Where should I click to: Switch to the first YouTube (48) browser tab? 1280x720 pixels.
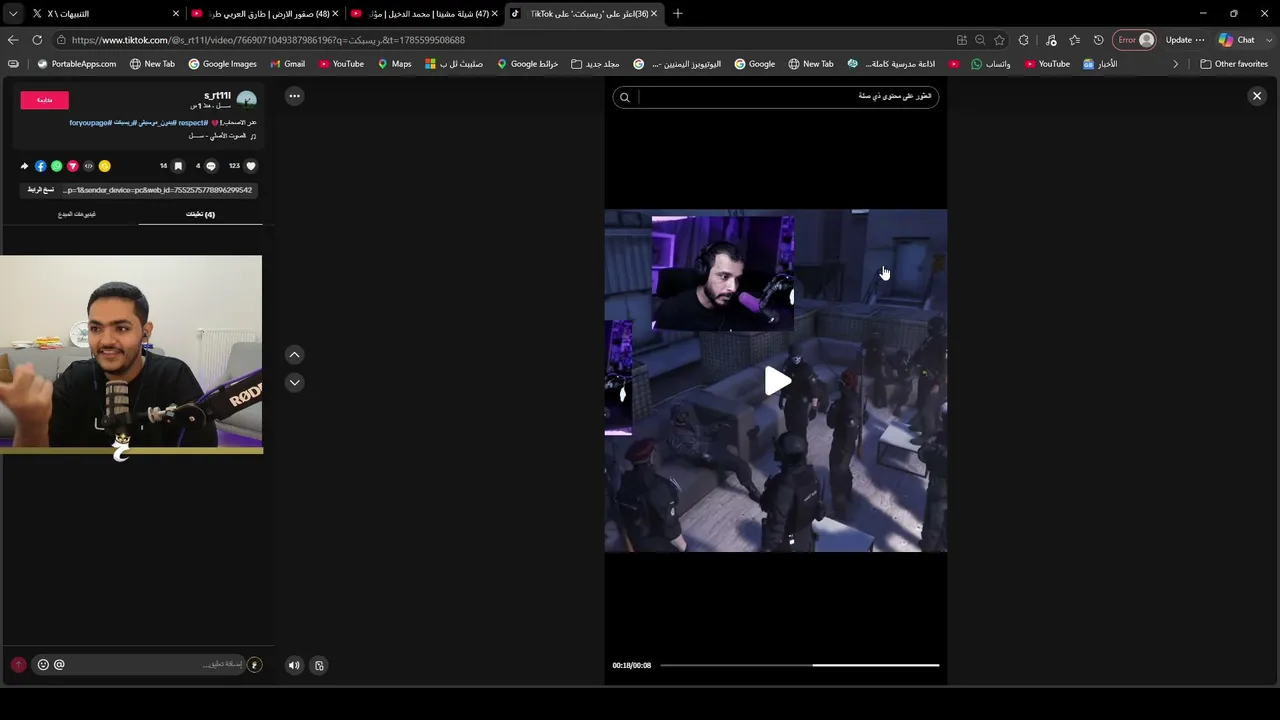(265, 13)
